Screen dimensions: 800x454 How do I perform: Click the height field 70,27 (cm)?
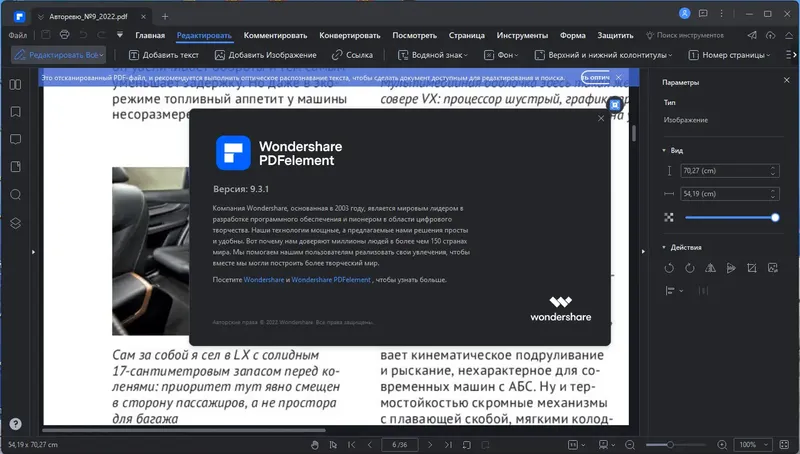[730, 171]
